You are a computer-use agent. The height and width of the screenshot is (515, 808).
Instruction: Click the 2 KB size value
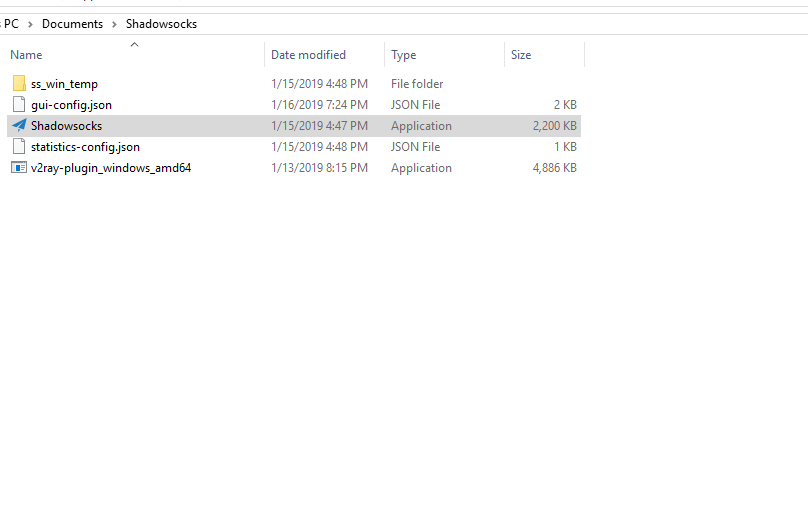pyautogui.click(x=565, y=105)
